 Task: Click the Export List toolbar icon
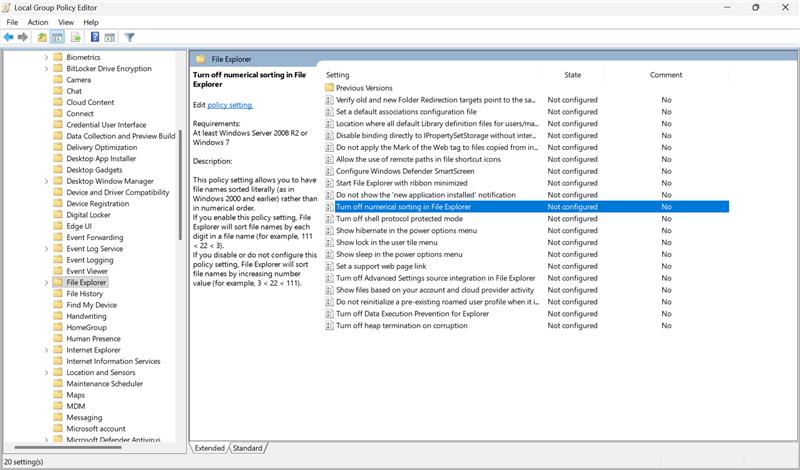pyautogui.click(x=76, y=37)
